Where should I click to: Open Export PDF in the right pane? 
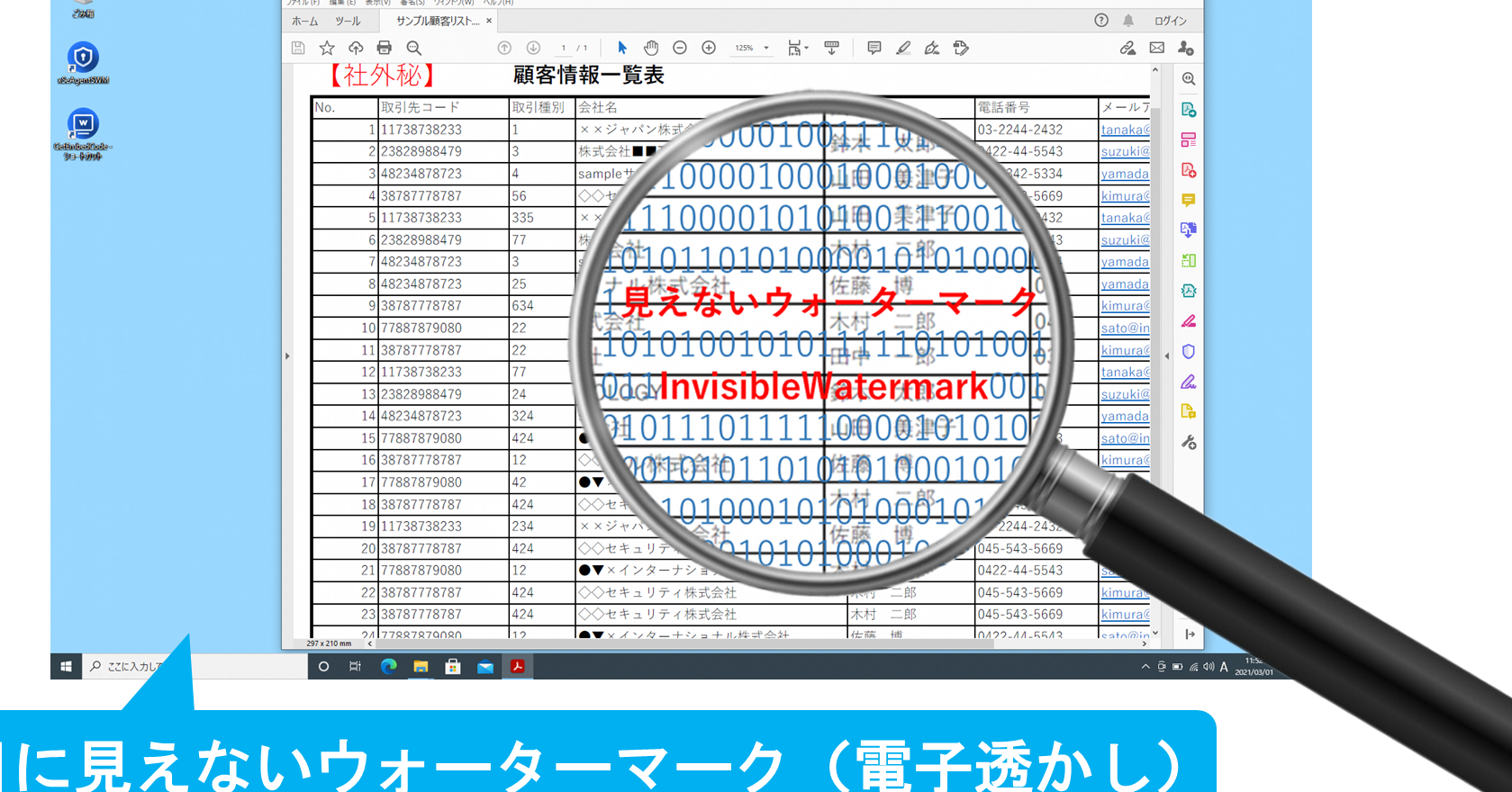(1189, 110)
